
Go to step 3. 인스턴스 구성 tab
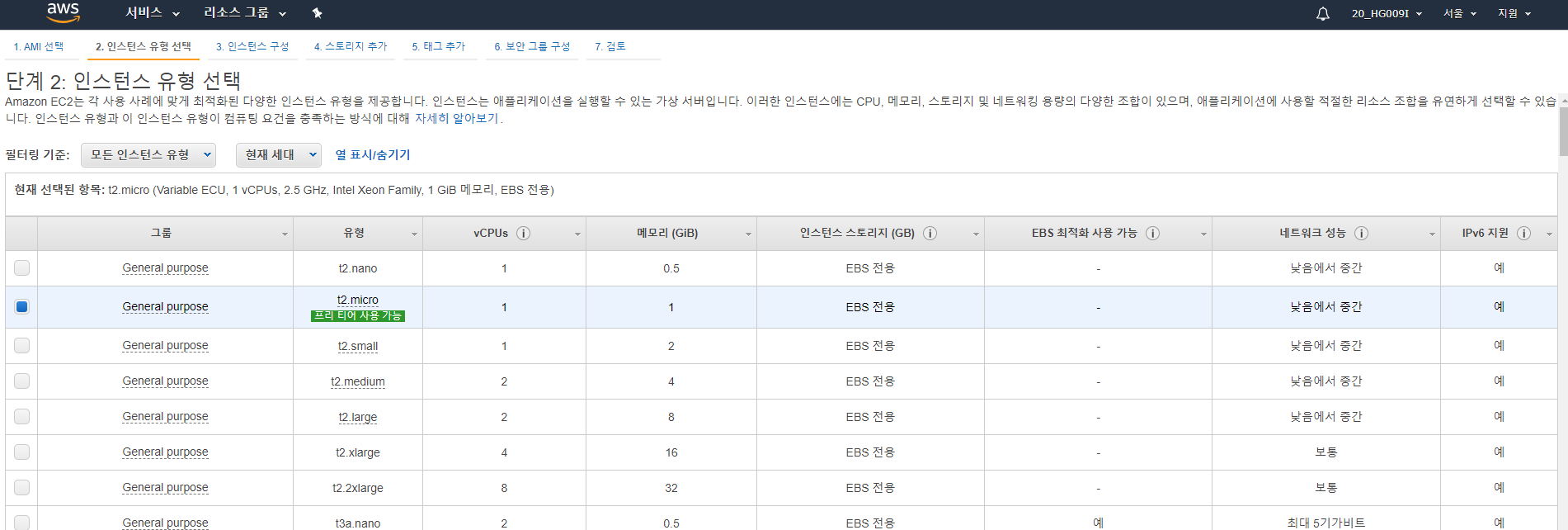pyautogui.click(x=252, y=47)
